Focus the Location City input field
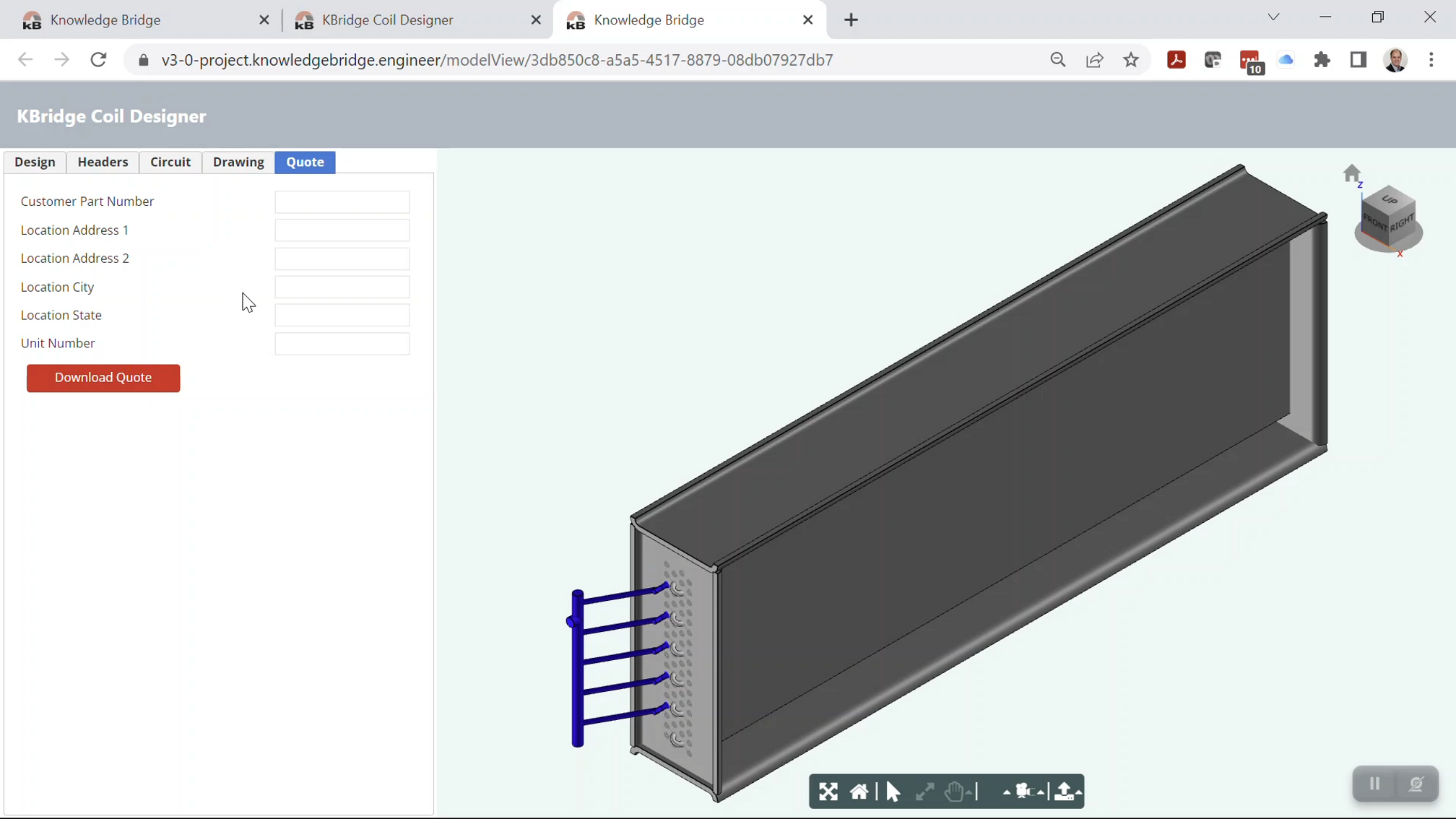This screenshot has height=819, width=1456. [x=342, y=287]
